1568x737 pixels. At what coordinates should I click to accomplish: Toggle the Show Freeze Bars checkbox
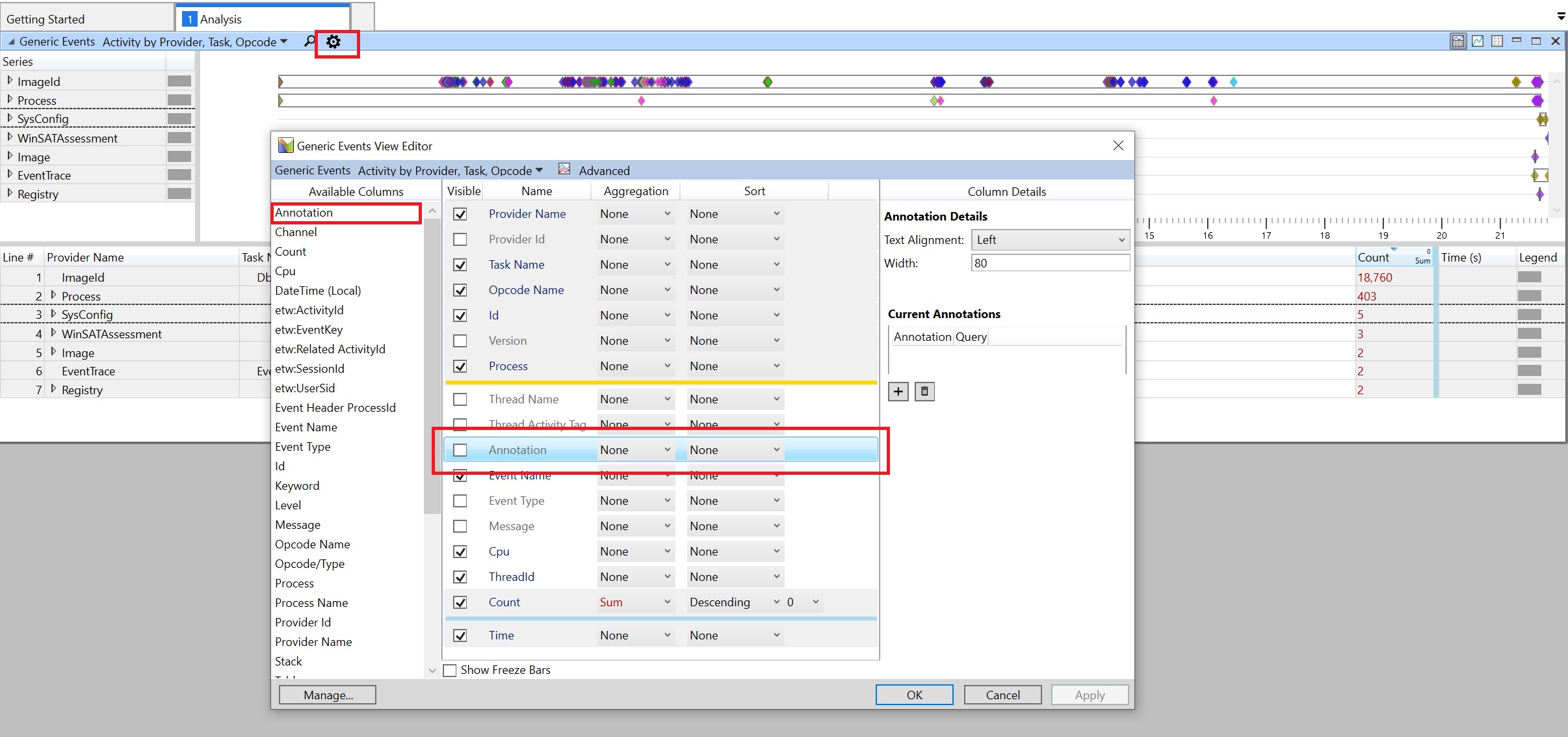[x=449, y=670]
